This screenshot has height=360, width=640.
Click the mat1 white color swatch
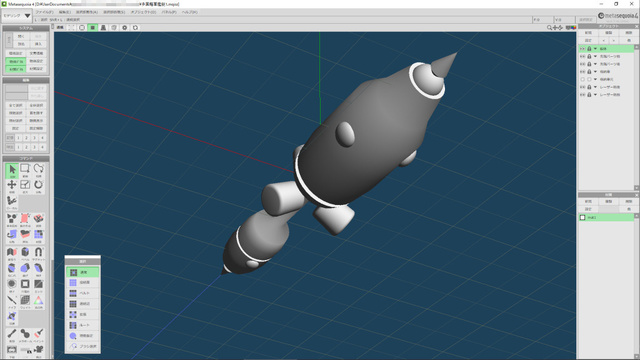click(583, 218)
